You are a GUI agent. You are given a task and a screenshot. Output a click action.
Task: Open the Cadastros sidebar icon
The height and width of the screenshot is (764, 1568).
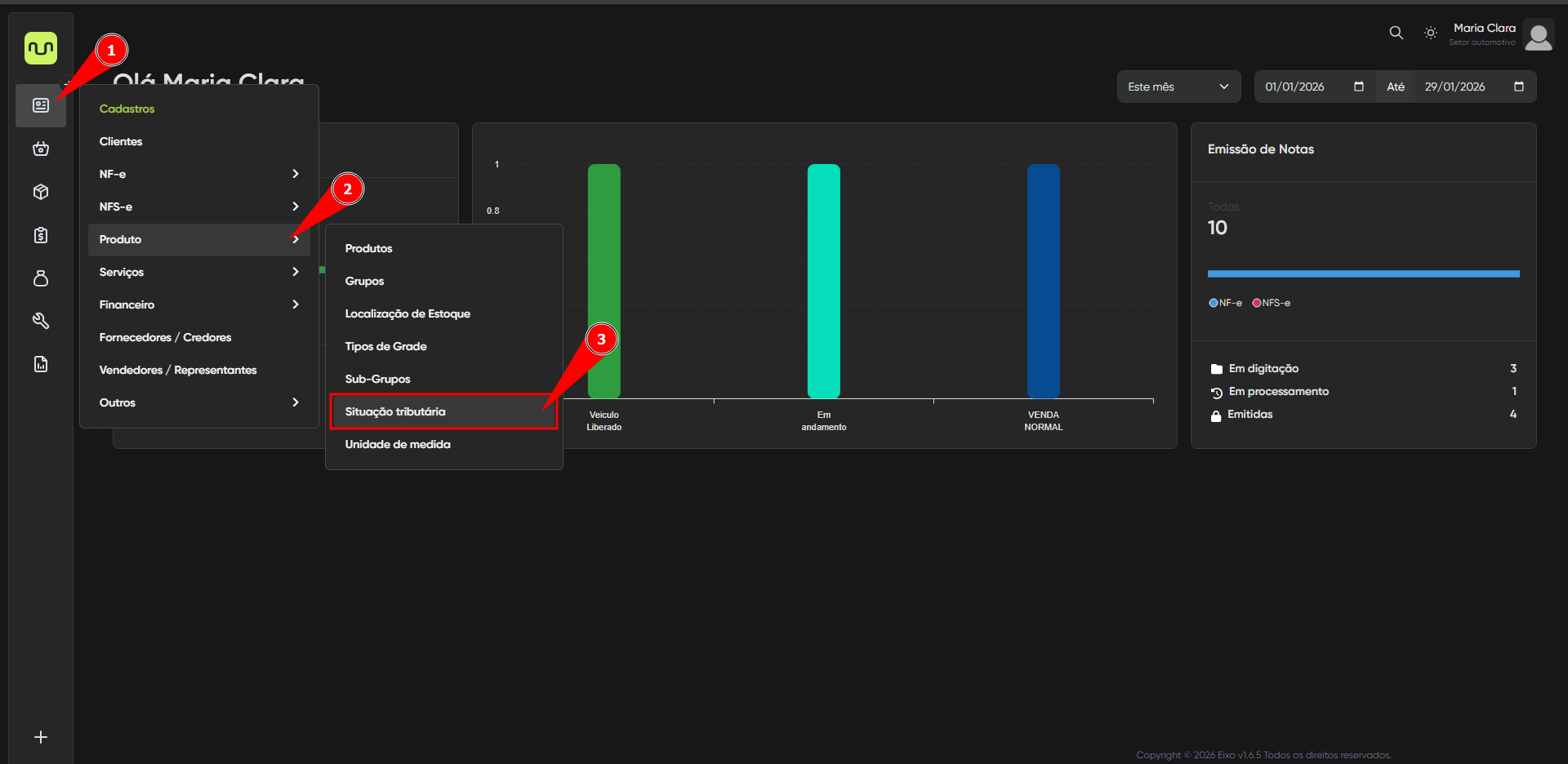[x=41, y=105]
